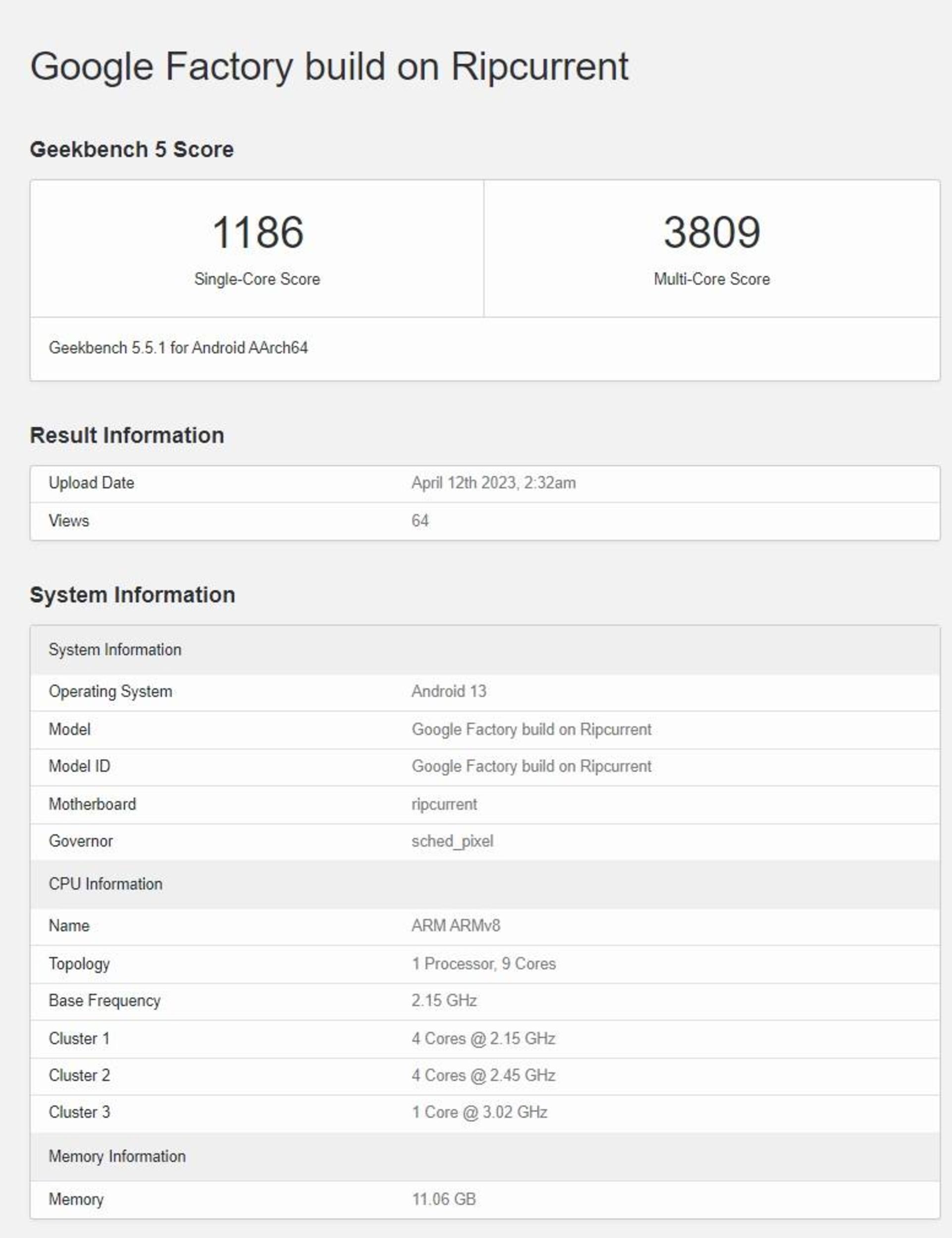Click the 'Topology' label
The height and width of the screenshot is (1238, 952).
coord(79,964)
